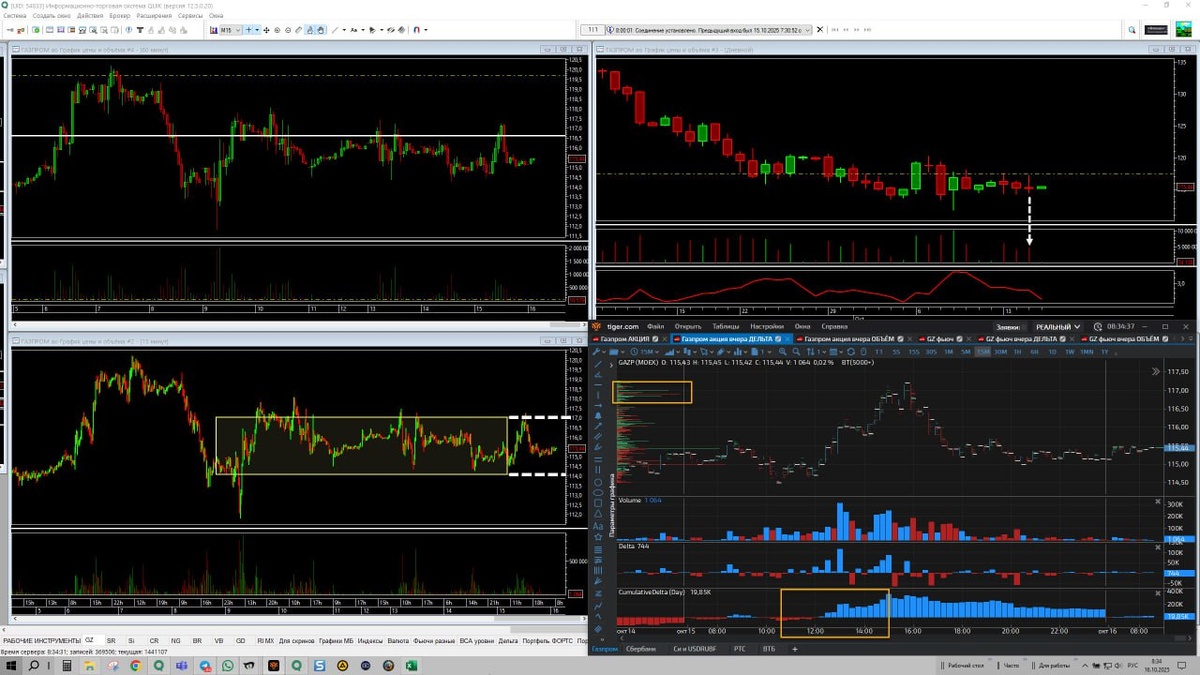Open the ВТБ workspace tab
The image size is (1200, 675).
click(x=768, y=649)
